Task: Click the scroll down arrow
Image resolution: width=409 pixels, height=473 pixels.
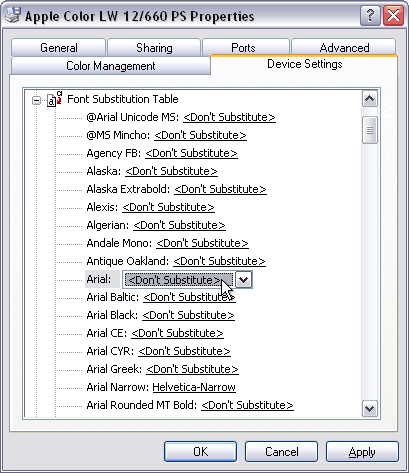Action: pos(370,408)
